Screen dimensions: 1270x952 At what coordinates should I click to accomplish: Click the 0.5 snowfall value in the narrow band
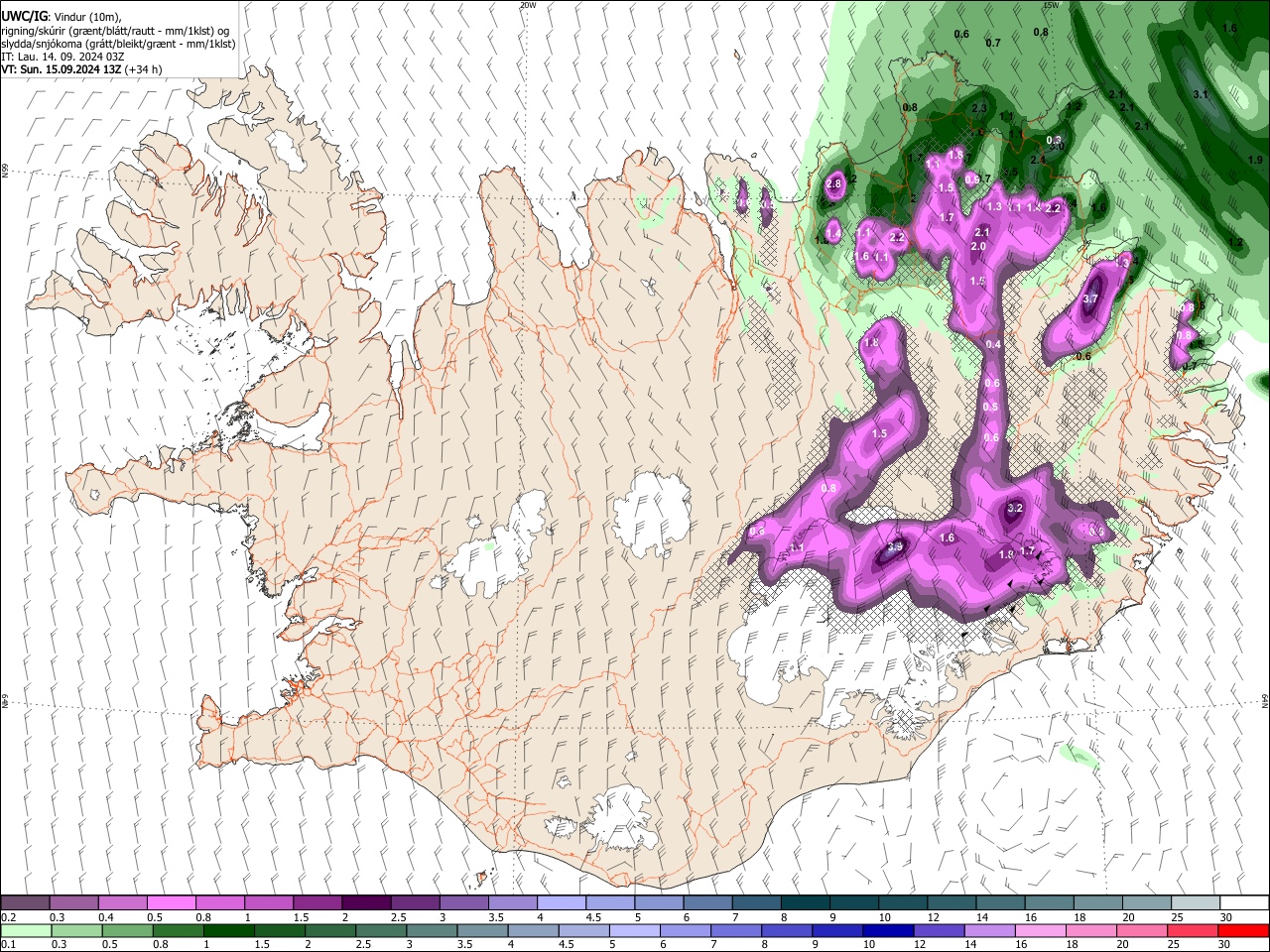(990, 407)
